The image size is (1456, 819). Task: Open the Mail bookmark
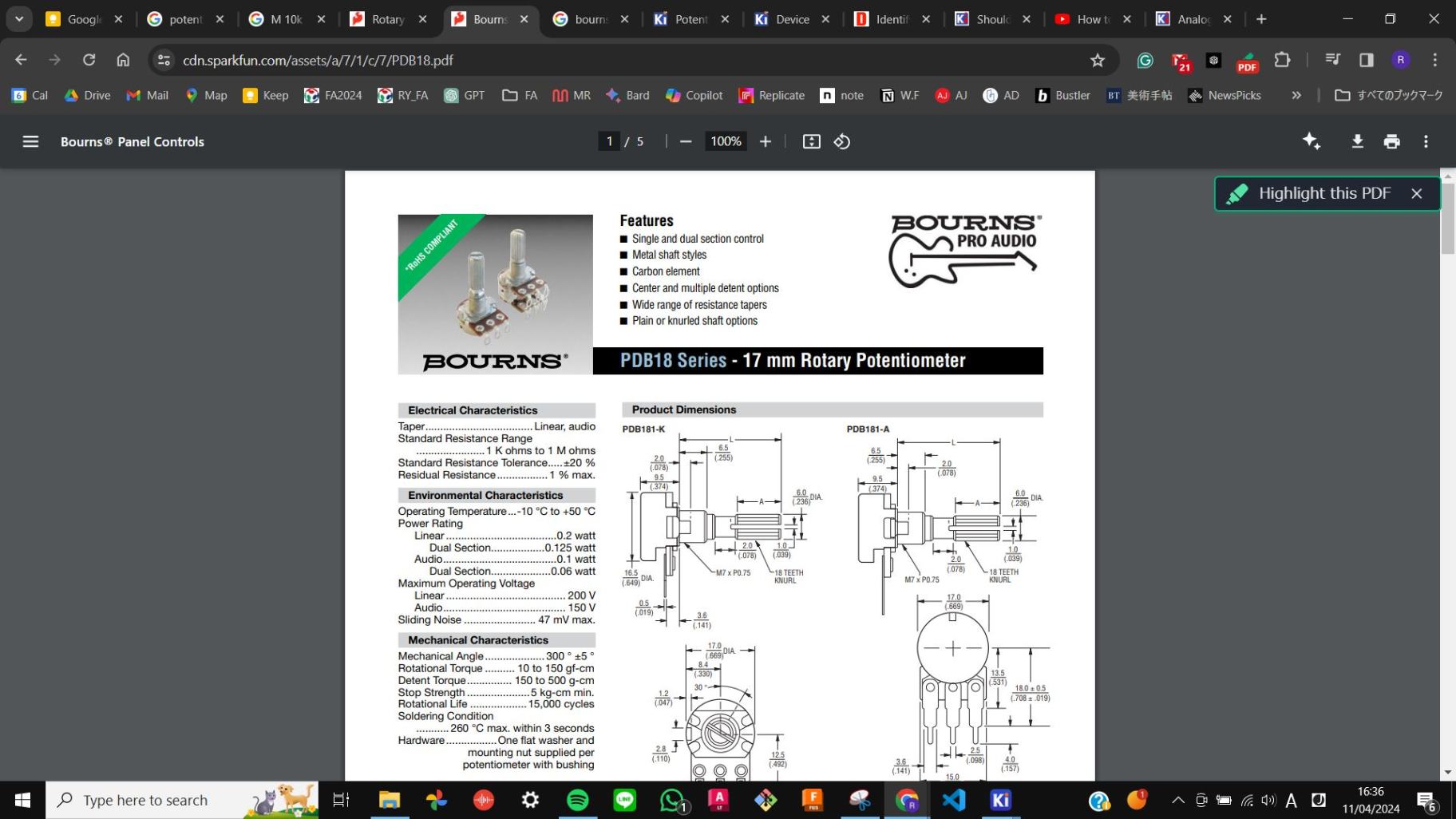coord(147,95)
